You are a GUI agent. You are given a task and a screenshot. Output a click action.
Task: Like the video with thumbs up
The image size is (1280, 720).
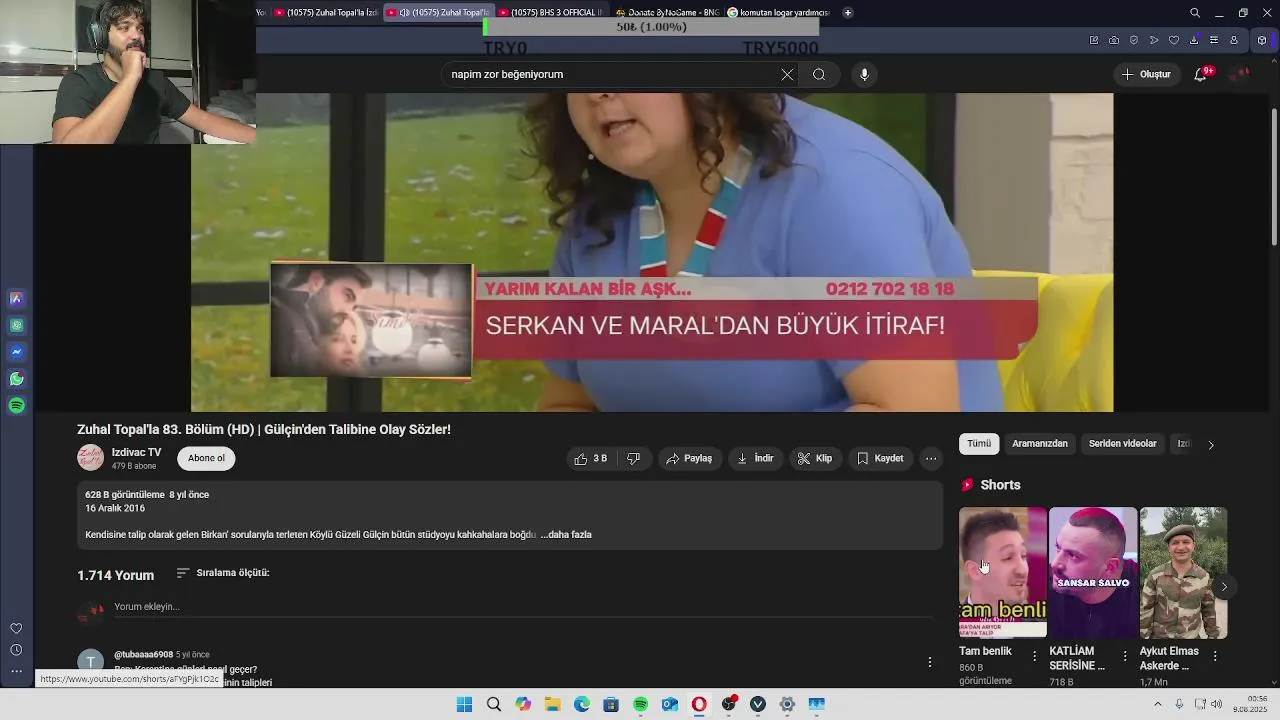[x=590, y=459]
